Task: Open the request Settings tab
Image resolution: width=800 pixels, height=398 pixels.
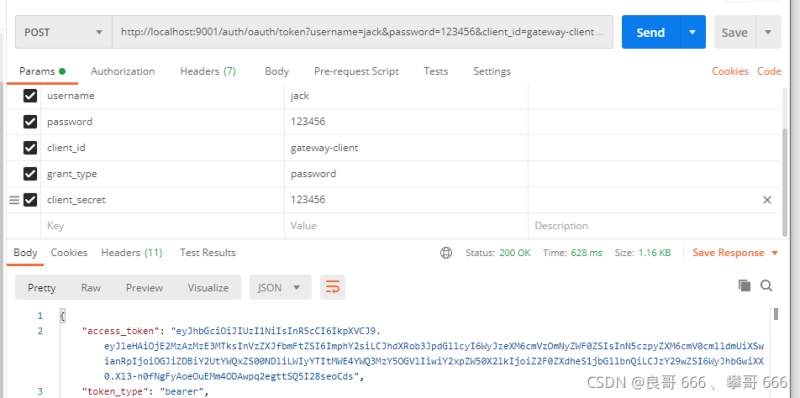Action: point(492,71)
